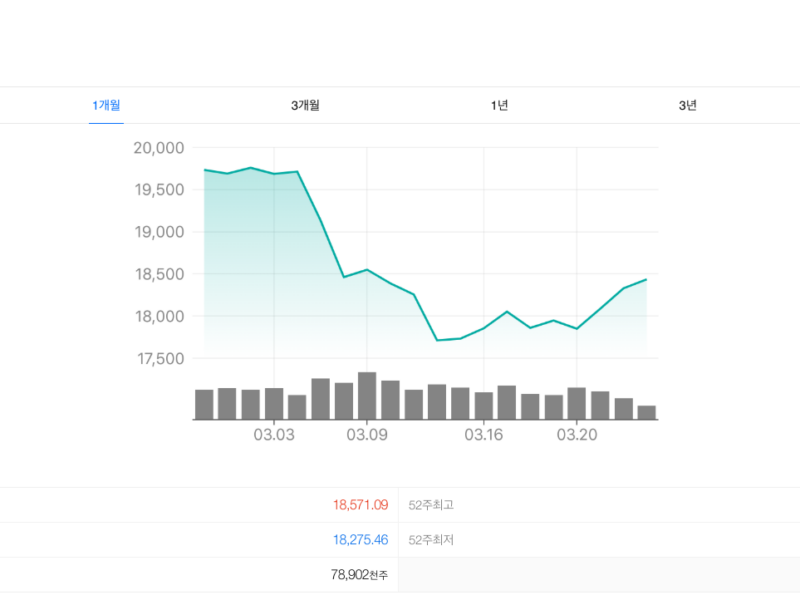Select the blue 18,275.46 value
Viewport: 800px width, 600px height.
360,540
